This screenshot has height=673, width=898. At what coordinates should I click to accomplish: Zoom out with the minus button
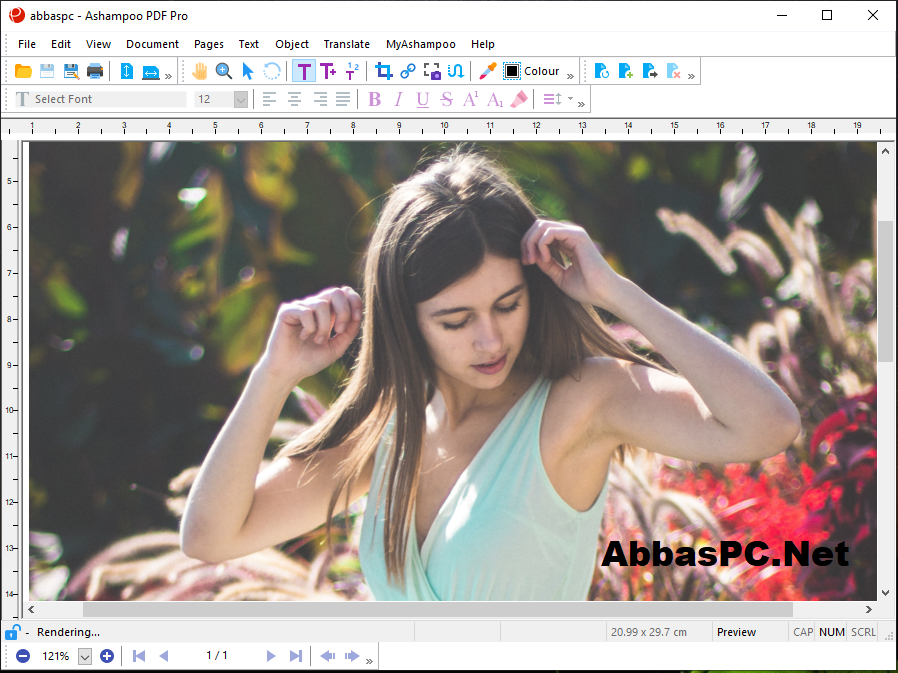point(23,656)
